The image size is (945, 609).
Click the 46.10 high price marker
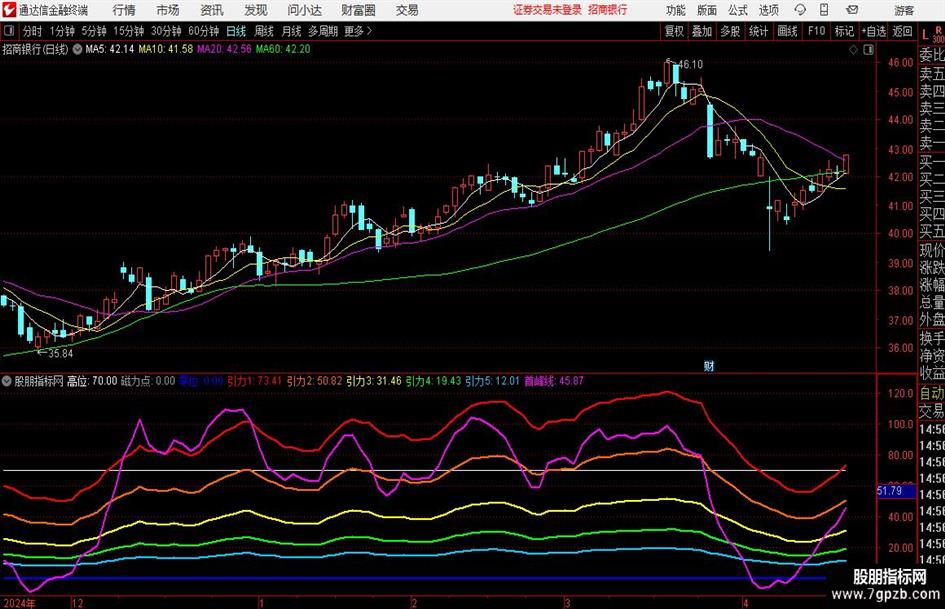690,64
